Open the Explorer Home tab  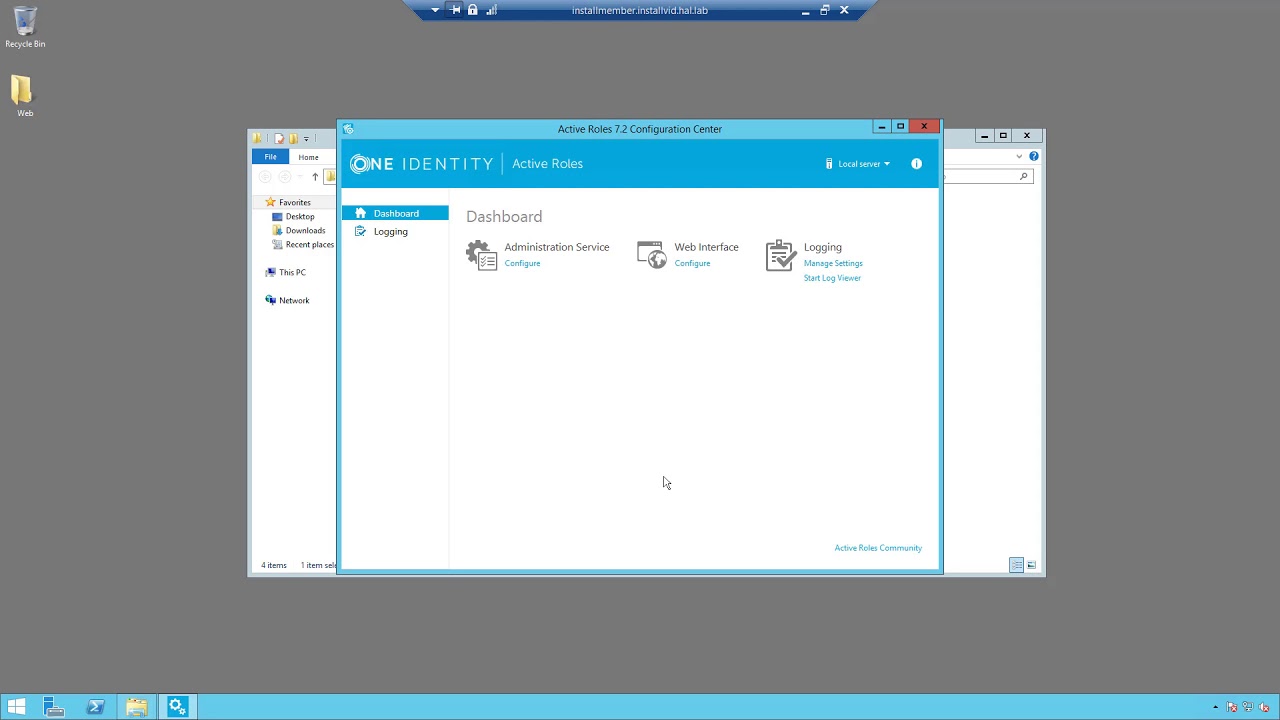point(308,157)
